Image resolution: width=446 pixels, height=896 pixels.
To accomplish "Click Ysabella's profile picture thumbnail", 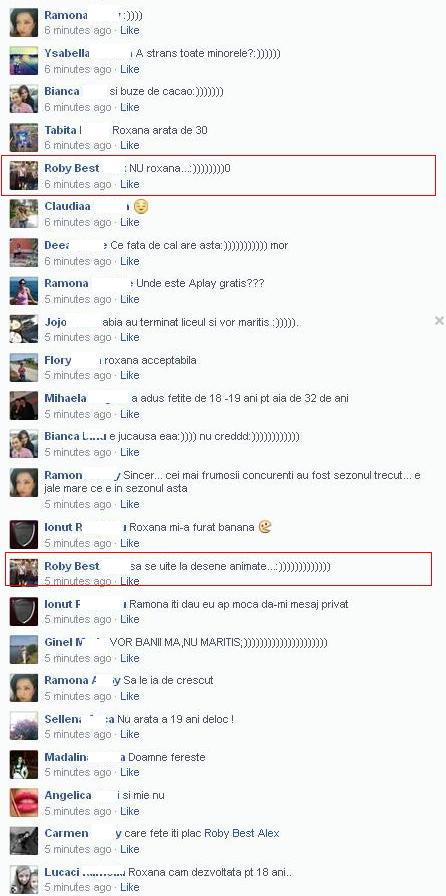I will 24,61.
